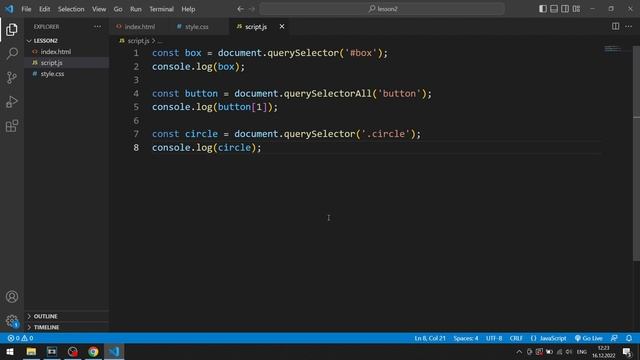The width and height of the screenshot is (640, 360).
Task: Open the Accounts menu icon
Action: [12, 297]
